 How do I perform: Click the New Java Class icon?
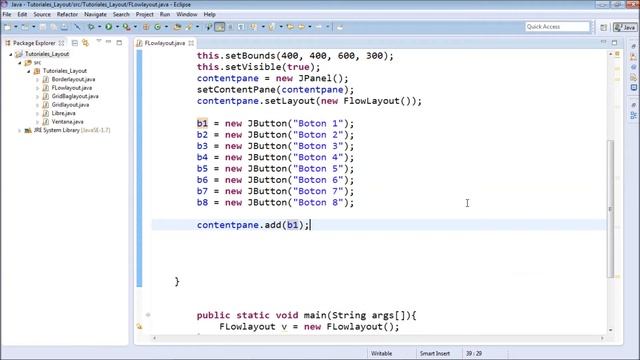coord(158,27)
